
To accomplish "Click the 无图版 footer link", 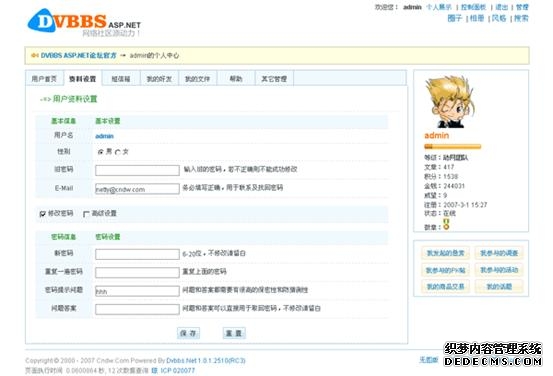I will (428, 359).
